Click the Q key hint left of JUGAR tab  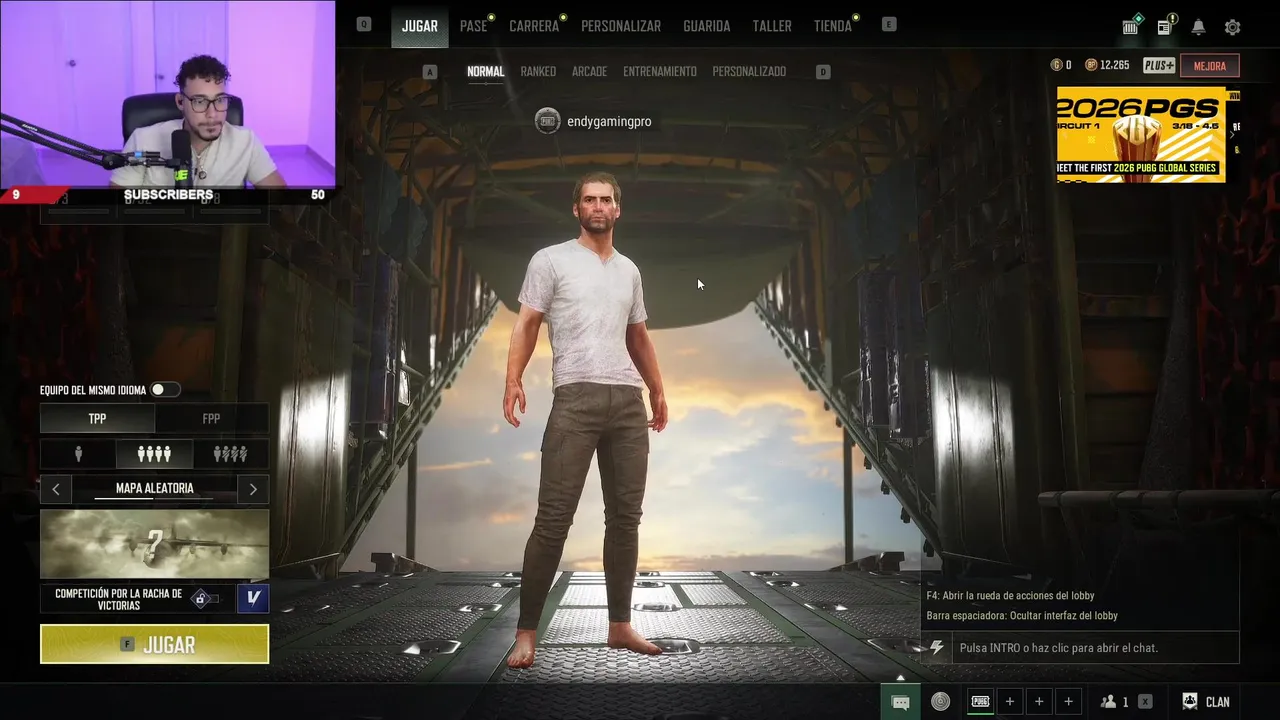click(364, 24)
